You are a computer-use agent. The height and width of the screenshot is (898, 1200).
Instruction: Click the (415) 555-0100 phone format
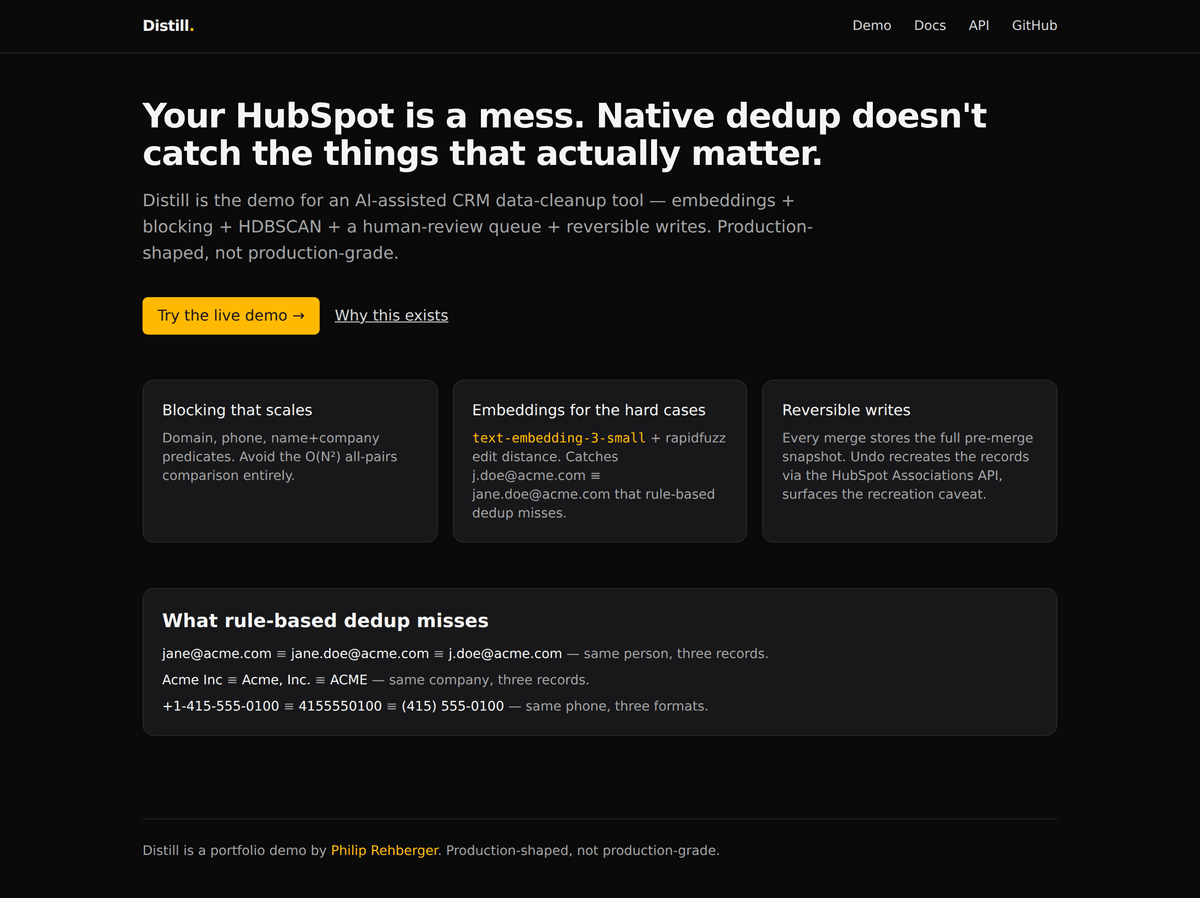pos(453,705)
